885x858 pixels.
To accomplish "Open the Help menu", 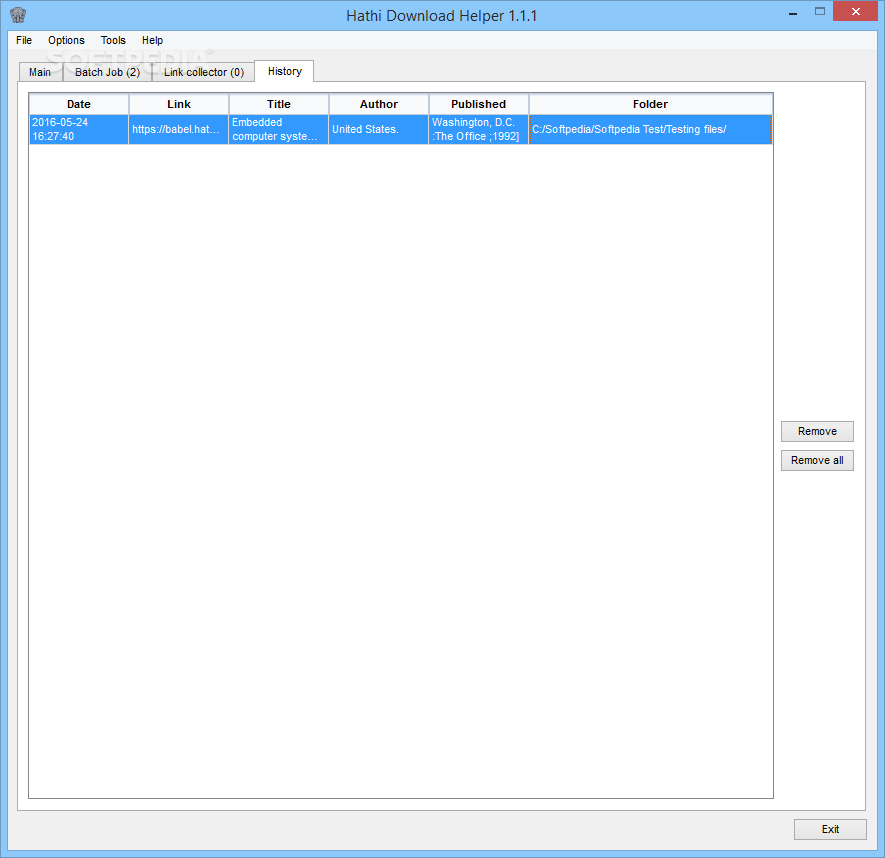I will [x=152, y=40].
